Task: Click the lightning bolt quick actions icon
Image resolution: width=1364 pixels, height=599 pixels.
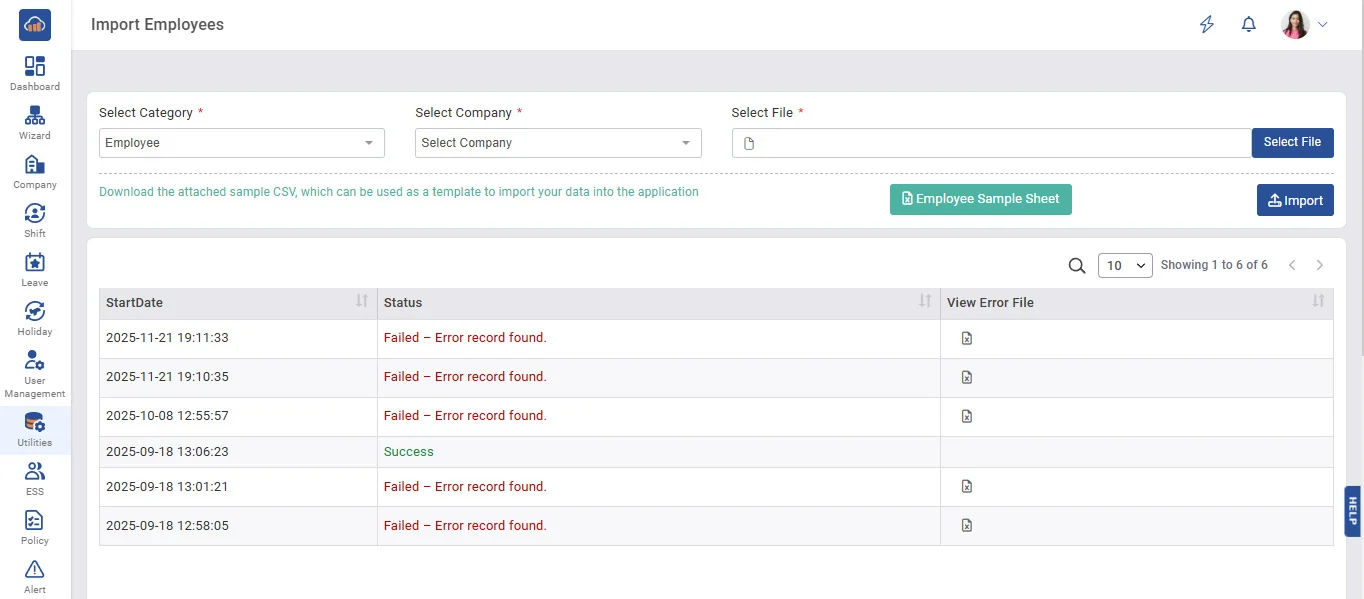Action: click(x=1207, y=25)
